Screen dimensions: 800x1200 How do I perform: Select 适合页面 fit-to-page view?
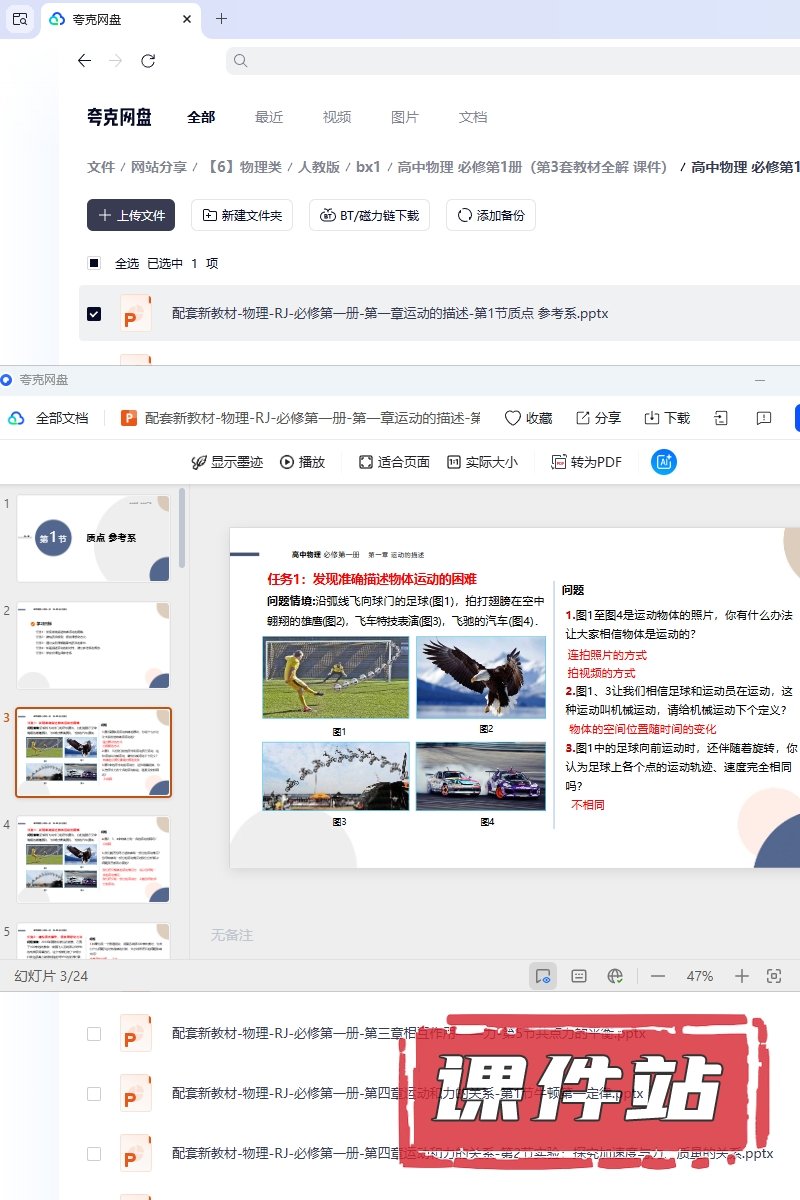[394, 462]
